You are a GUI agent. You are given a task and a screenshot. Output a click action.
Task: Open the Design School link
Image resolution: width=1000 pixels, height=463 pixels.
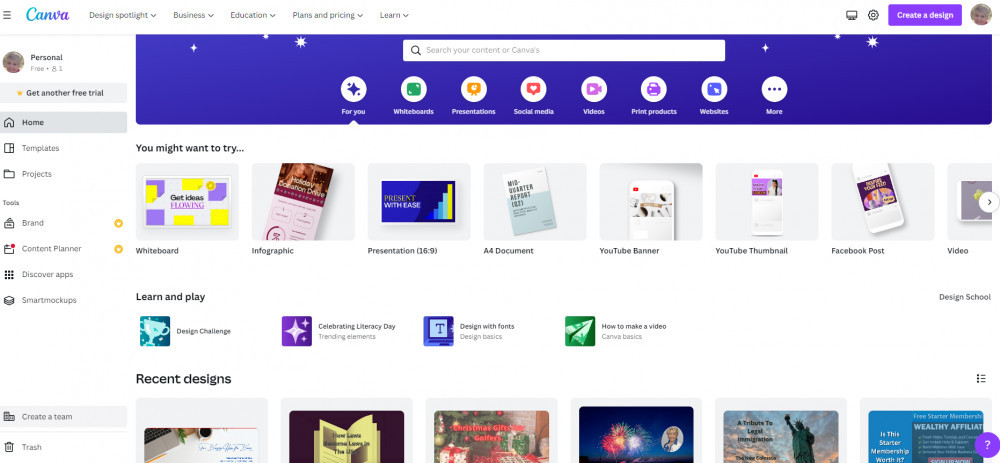965,297
